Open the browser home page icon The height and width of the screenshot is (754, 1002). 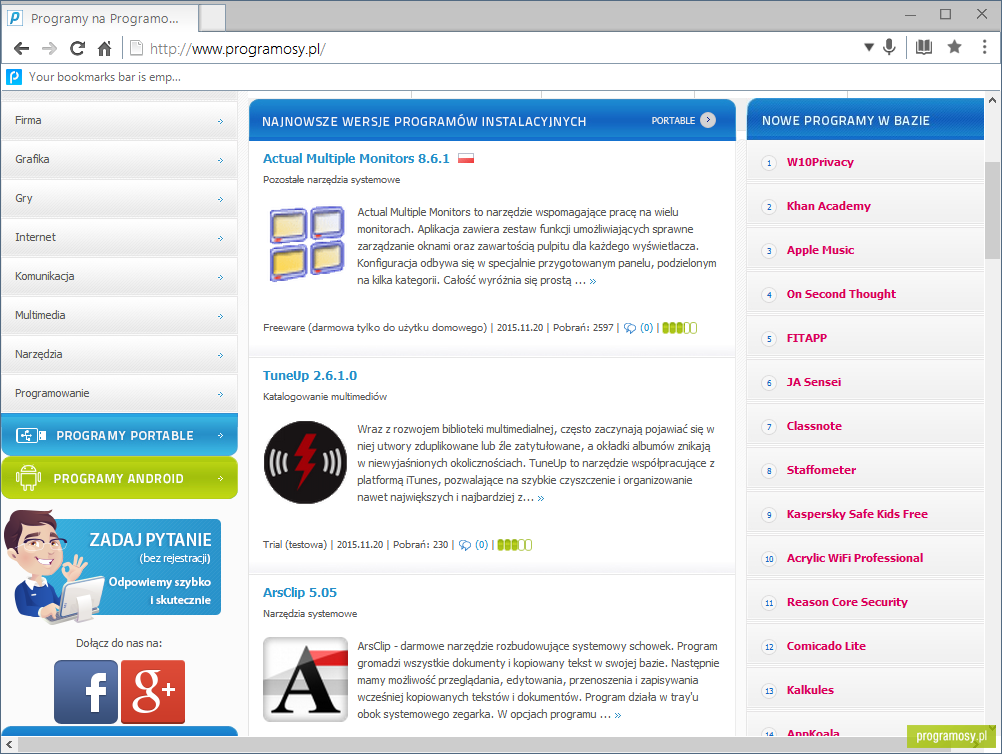click(x=105, y=48)
